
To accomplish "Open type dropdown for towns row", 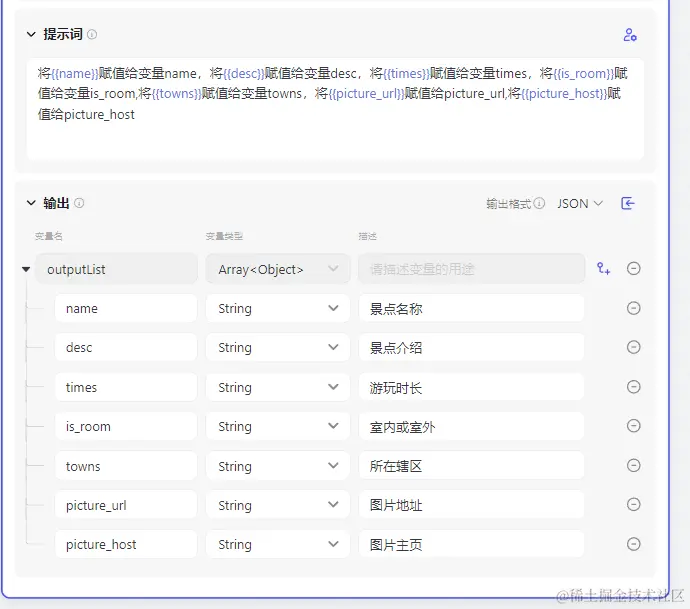I will (x=278, y=466).
